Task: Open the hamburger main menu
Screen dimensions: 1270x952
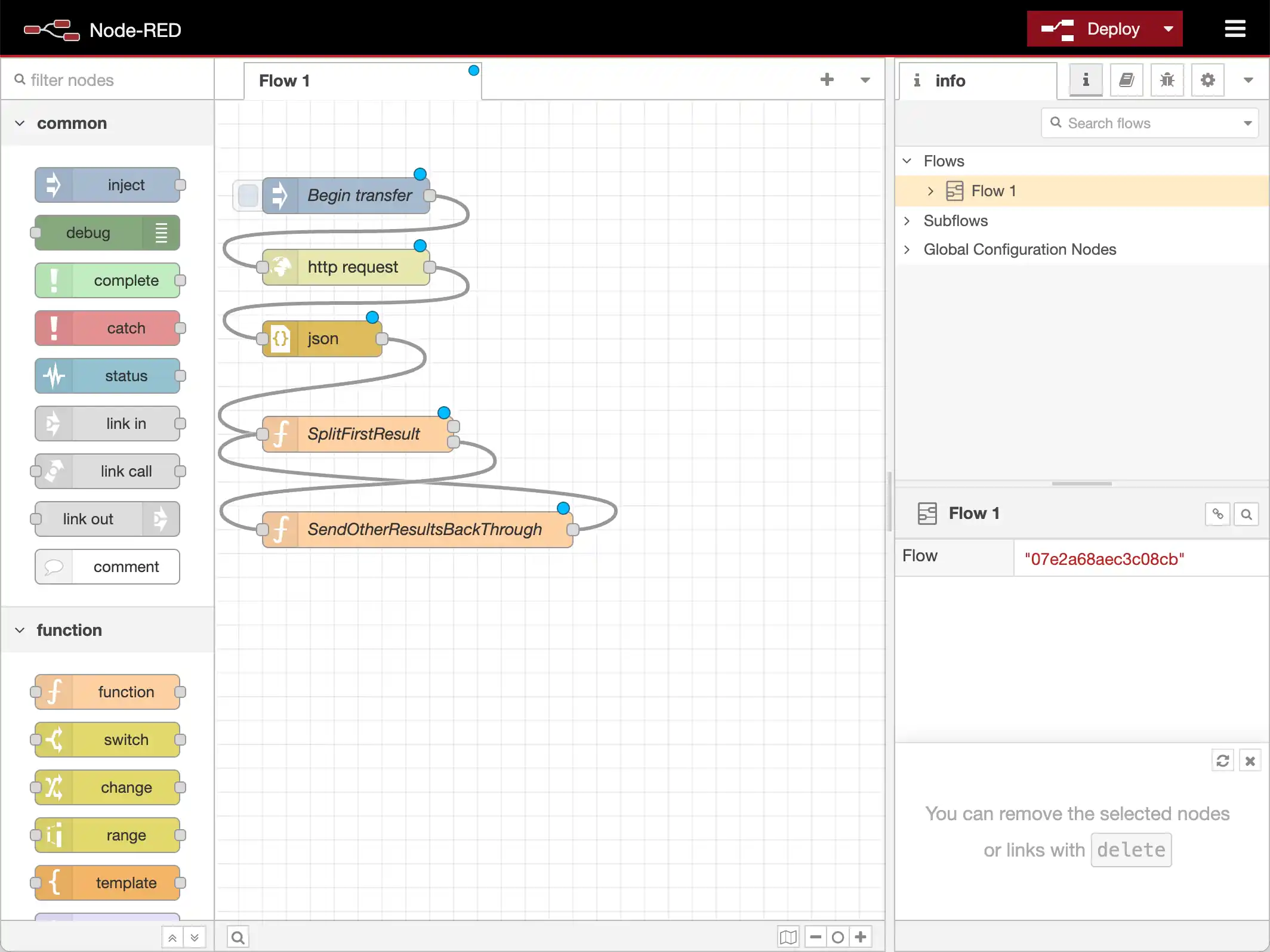Action: coord(1235,29)
